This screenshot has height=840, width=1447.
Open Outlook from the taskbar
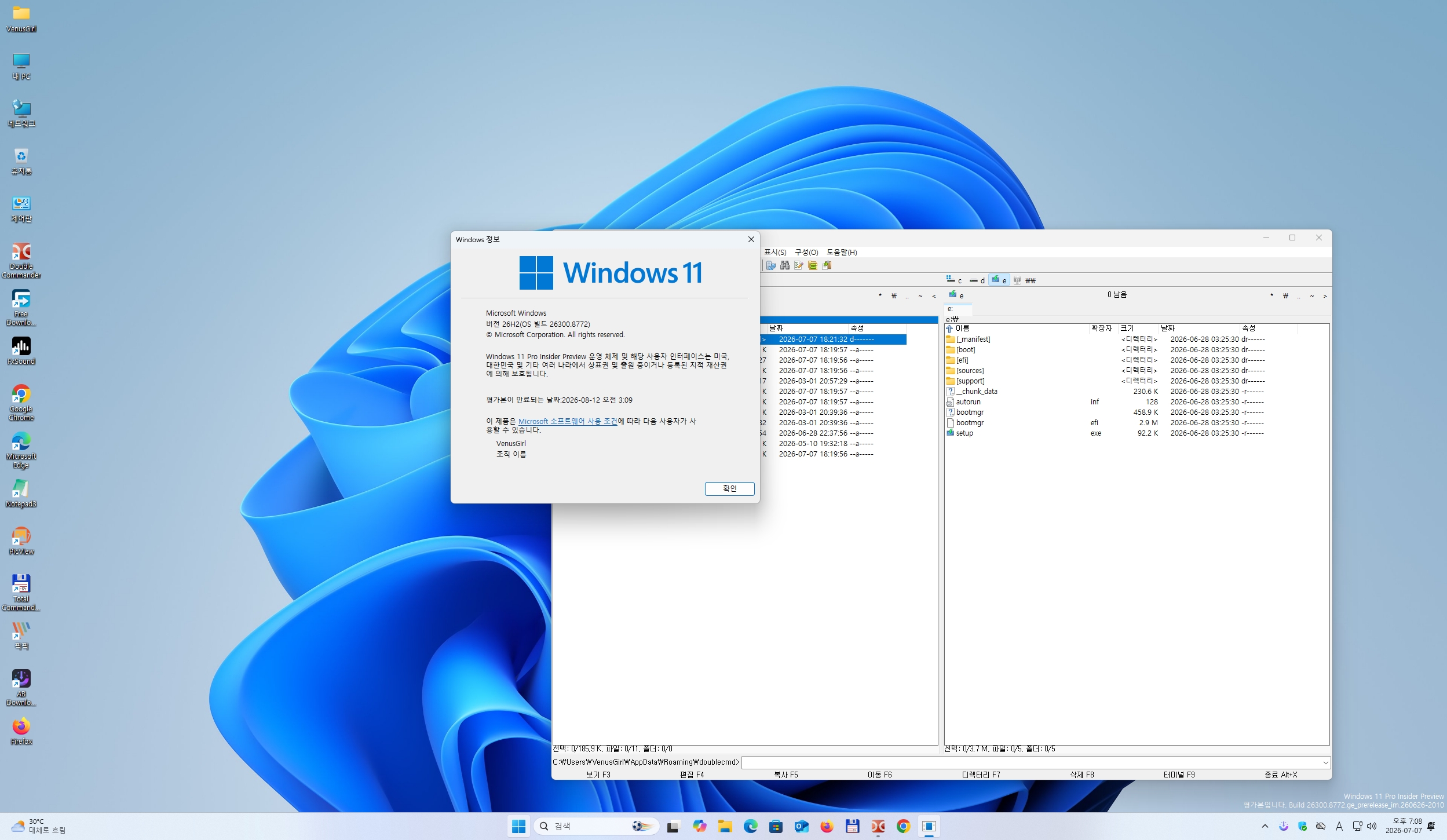coord(801,826)
